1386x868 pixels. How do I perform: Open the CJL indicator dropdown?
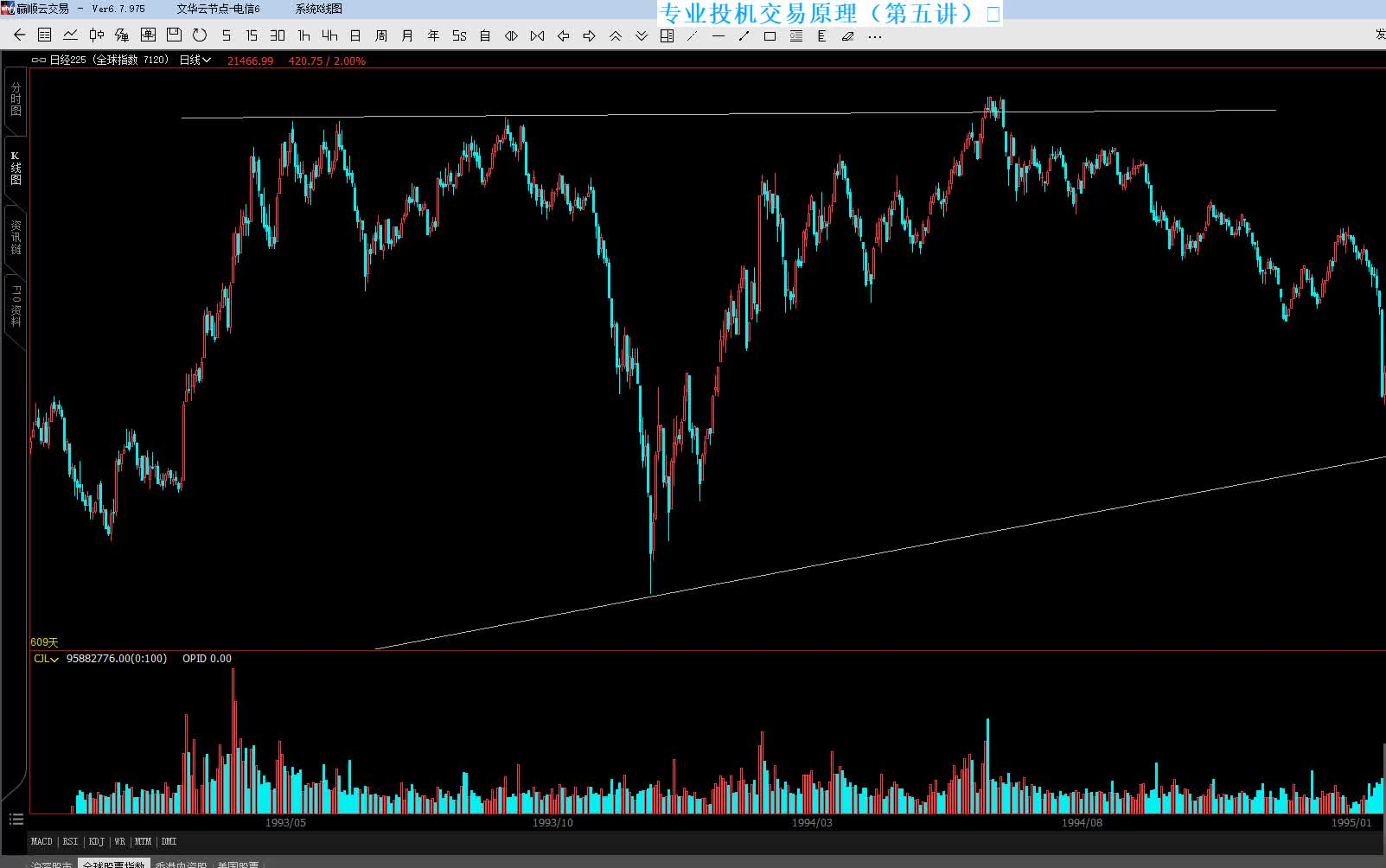[46, 659]
